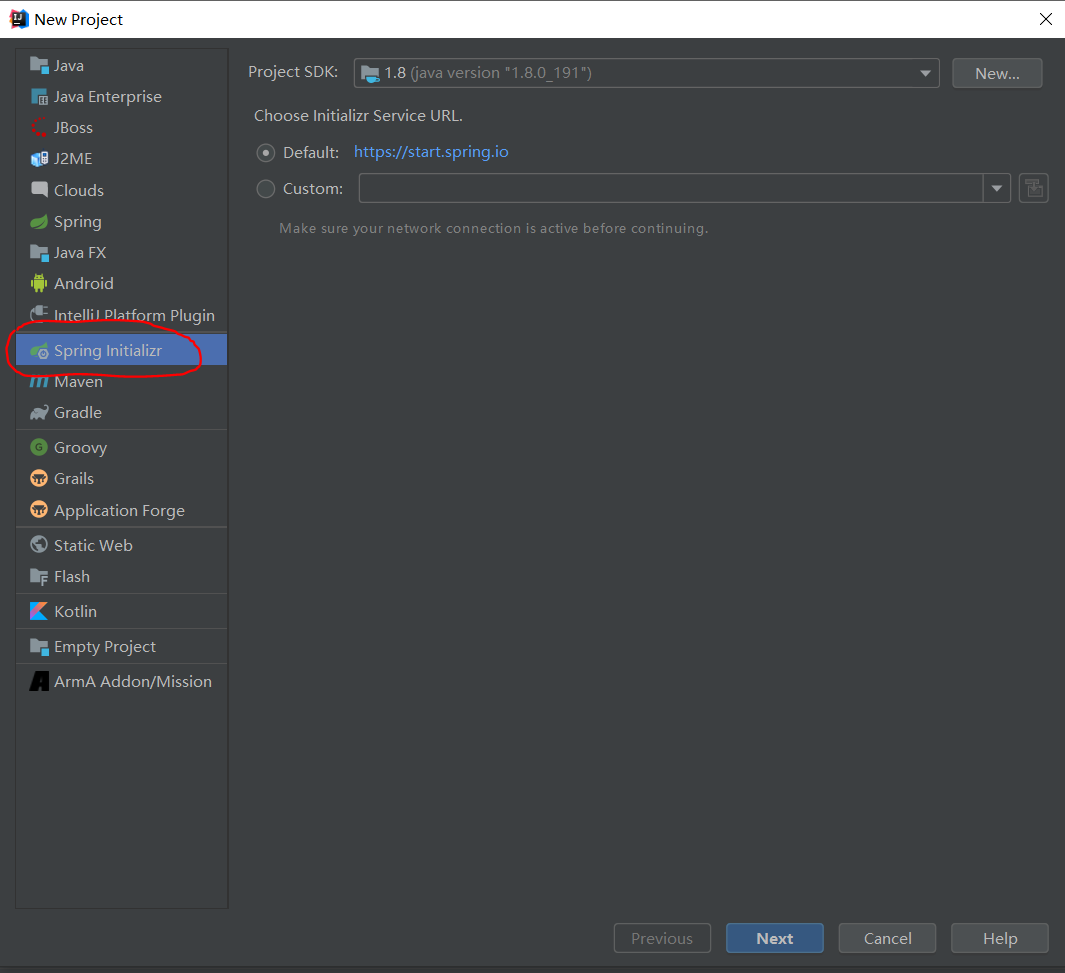The width and height of the screenshot is (1065, 973).
Task: Select the Android label in the list
Action: (84, 283)
